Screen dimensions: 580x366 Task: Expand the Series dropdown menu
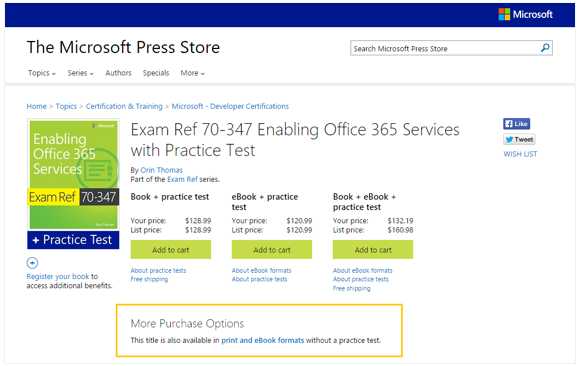pyautogui.click(x=80, y=73)
